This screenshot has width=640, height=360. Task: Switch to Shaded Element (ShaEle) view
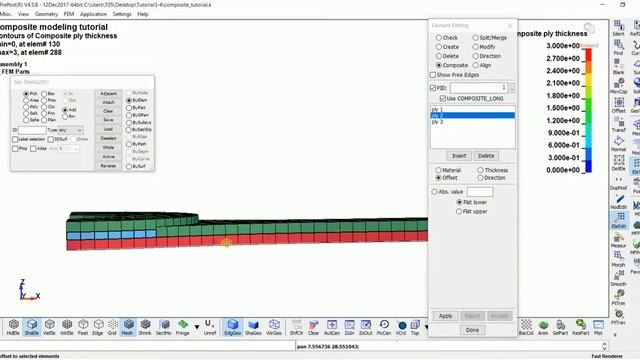[x=31, y=327]
